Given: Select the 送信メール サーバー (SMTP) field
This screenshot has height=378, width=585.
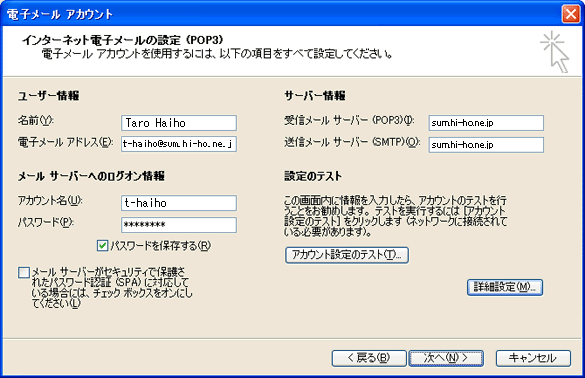Looking at the screenshot, I should (x=486, y=145).
